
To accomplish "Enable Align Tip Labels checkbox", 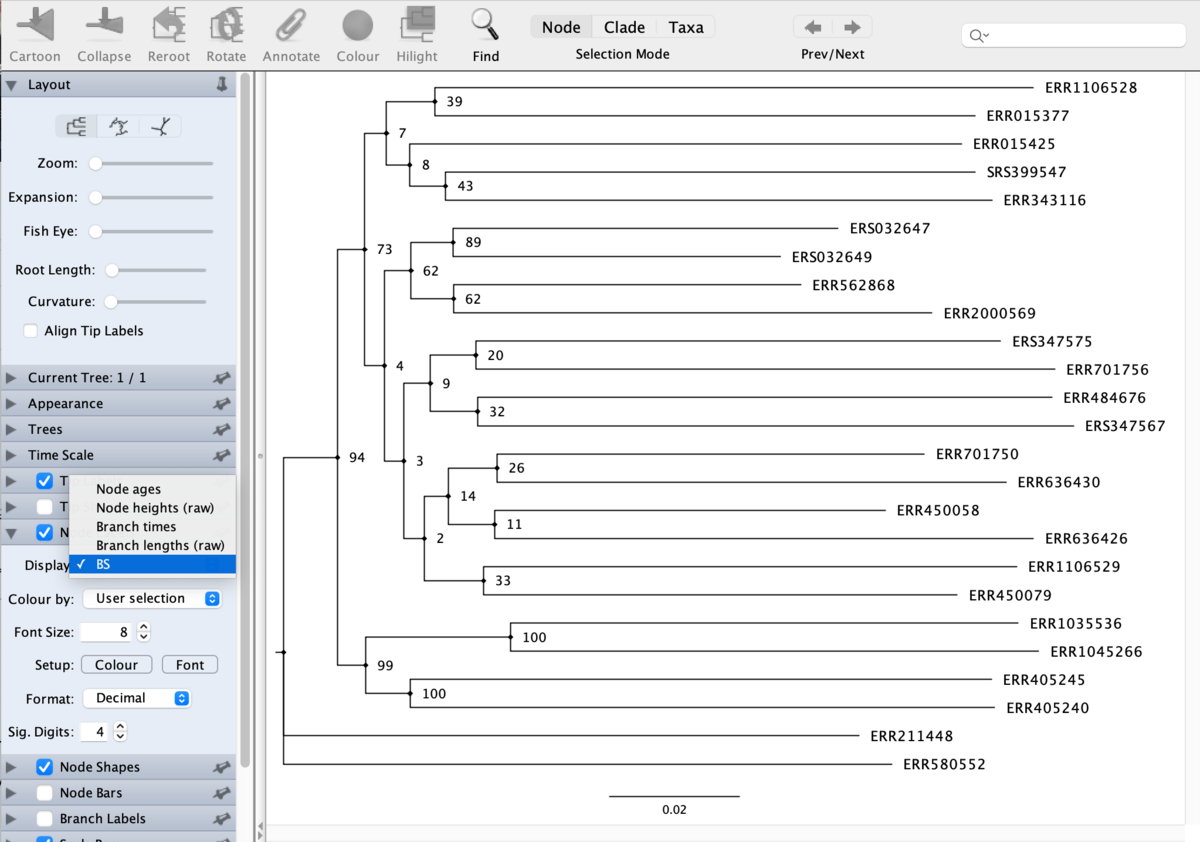I will click(31, 331).
